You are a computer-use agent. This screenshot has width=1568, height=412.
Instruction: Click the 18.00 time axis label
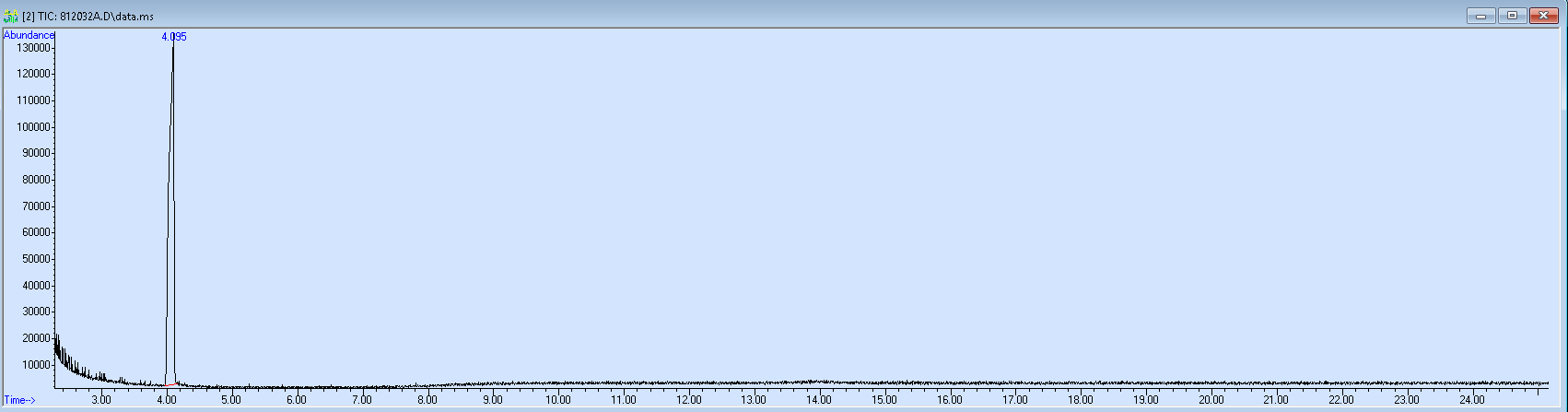1081,400
